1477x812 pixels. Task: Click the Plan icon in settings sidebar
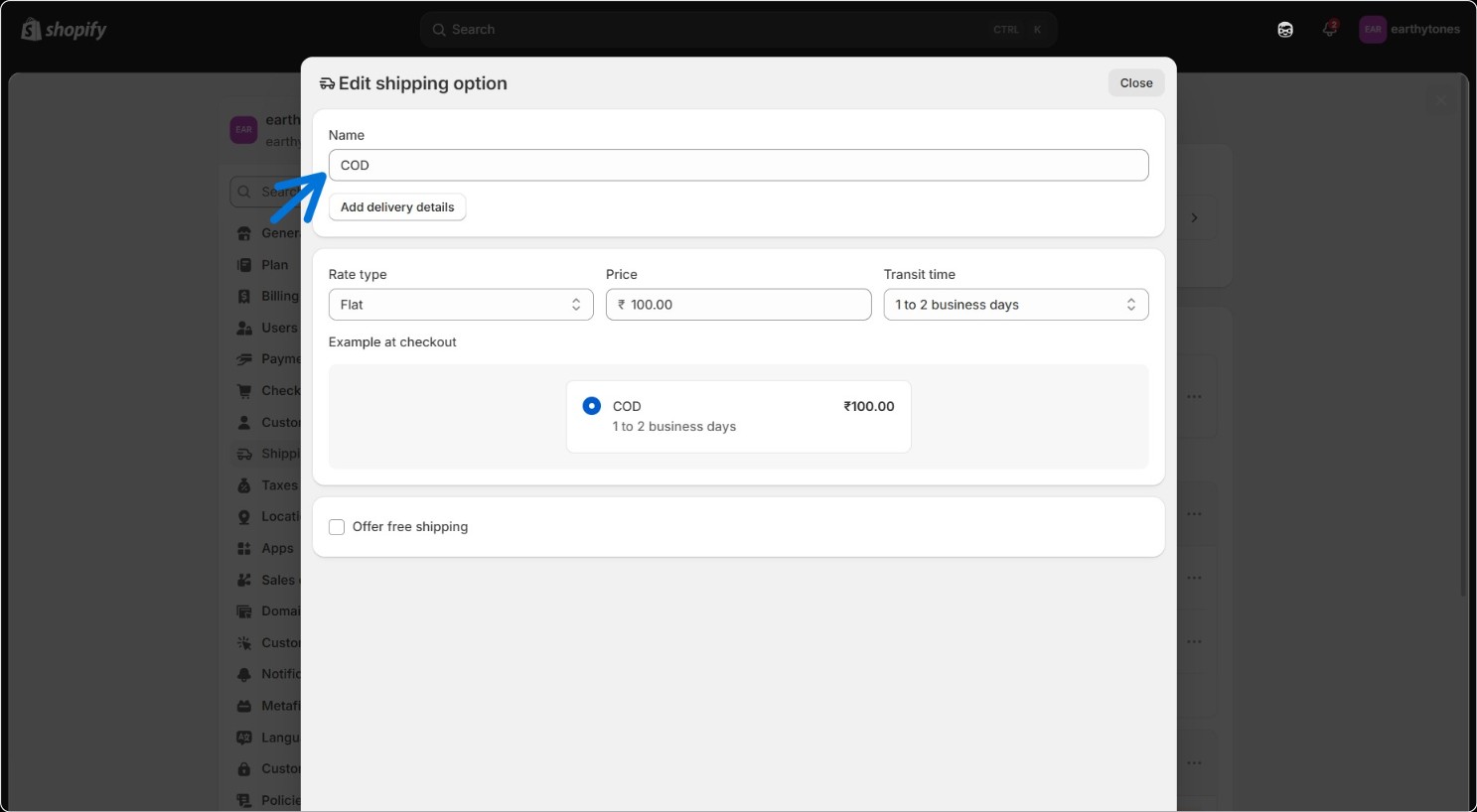pos(244,265)
